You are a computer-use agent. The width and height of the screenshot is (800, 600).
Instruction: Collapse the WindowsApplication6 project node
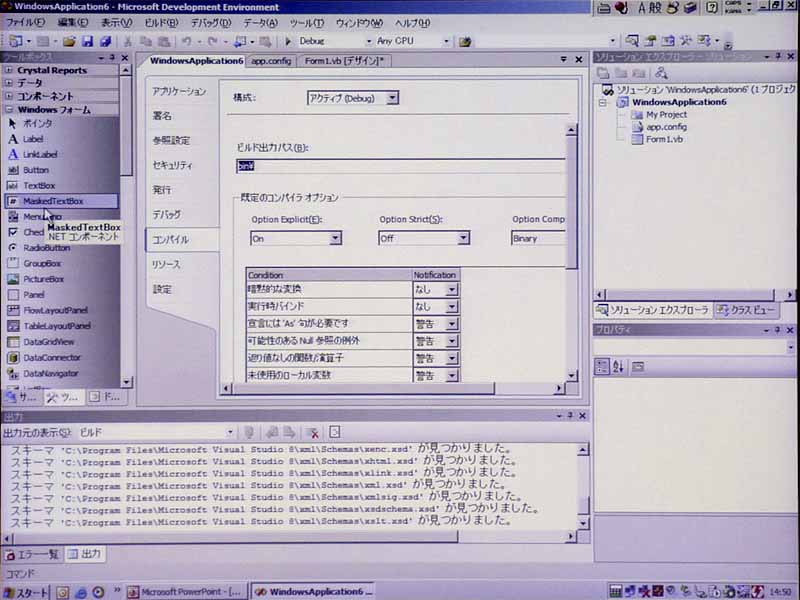(603, 103)
